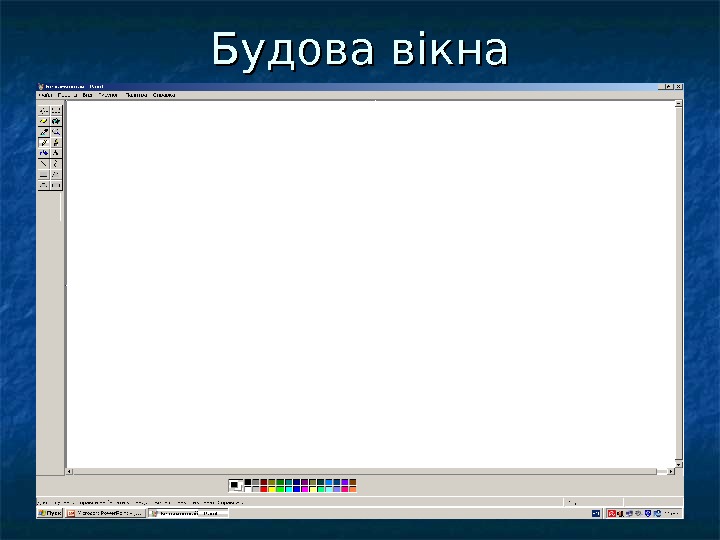Select the Polygon tool
Image resolution: width=720 pixels, height=540 pixels.
[56, 174]
